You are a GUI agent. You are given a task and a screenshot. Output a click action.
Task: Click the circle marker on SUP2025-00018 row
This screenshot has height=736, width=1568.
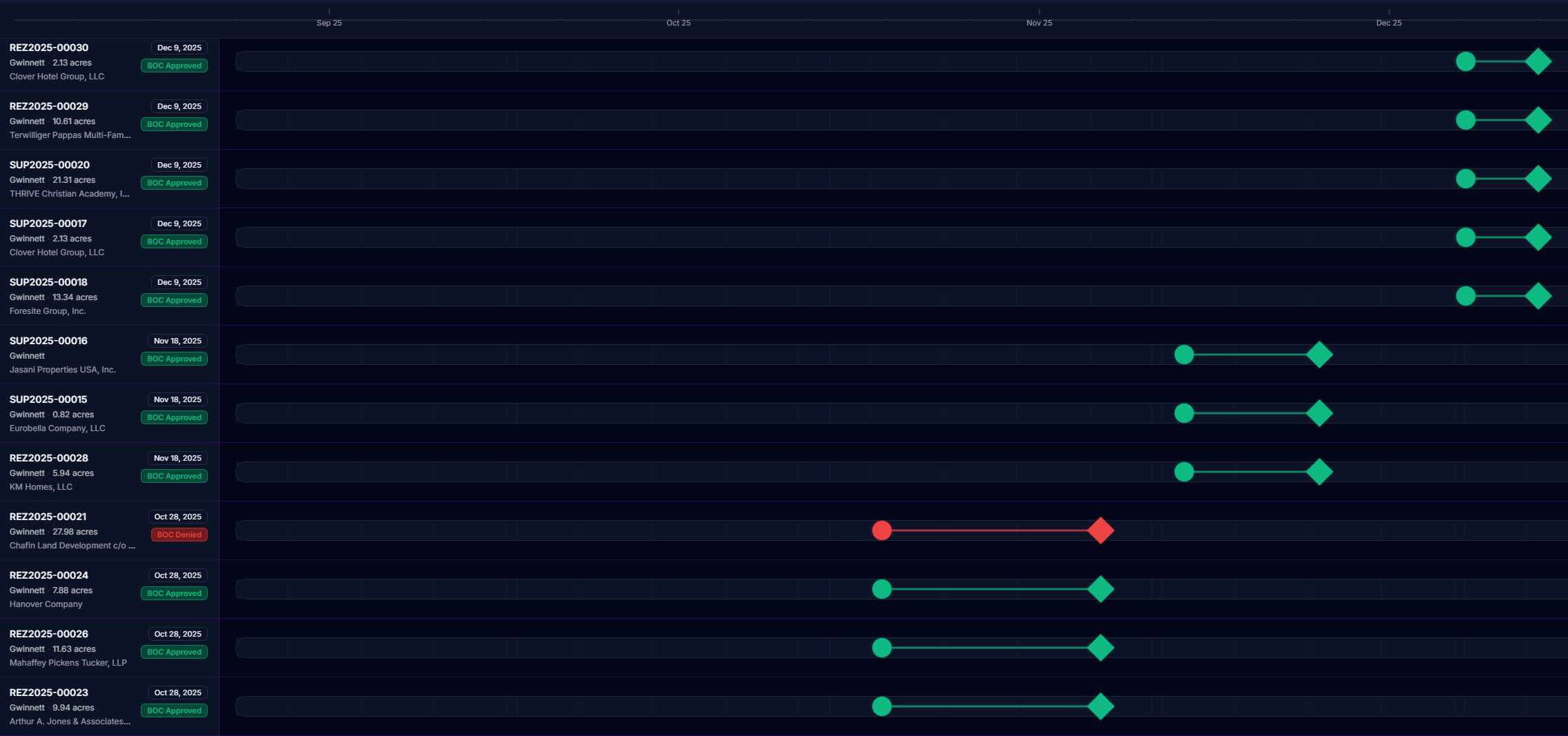coord(1465,296)
